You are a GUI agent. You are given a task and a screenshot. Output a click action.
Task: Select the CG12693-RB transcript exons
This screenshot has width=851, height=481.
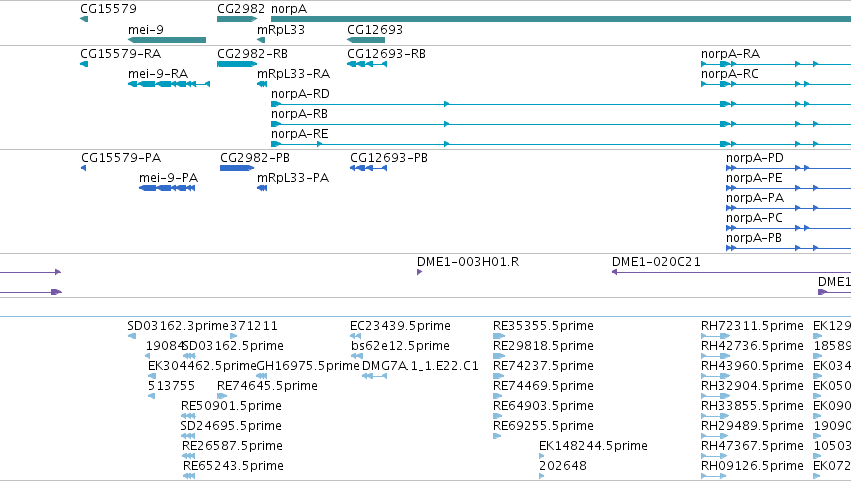pyautogui.click(x=367, y=64)
